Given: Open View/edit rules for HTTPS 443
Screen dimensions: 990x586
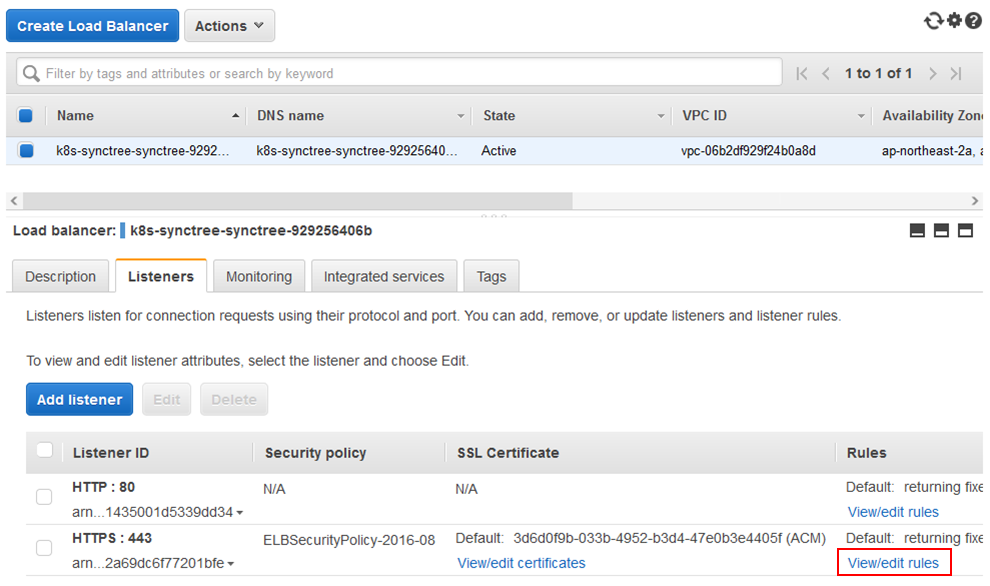Looking at the screenshot, I should point(893,563).
